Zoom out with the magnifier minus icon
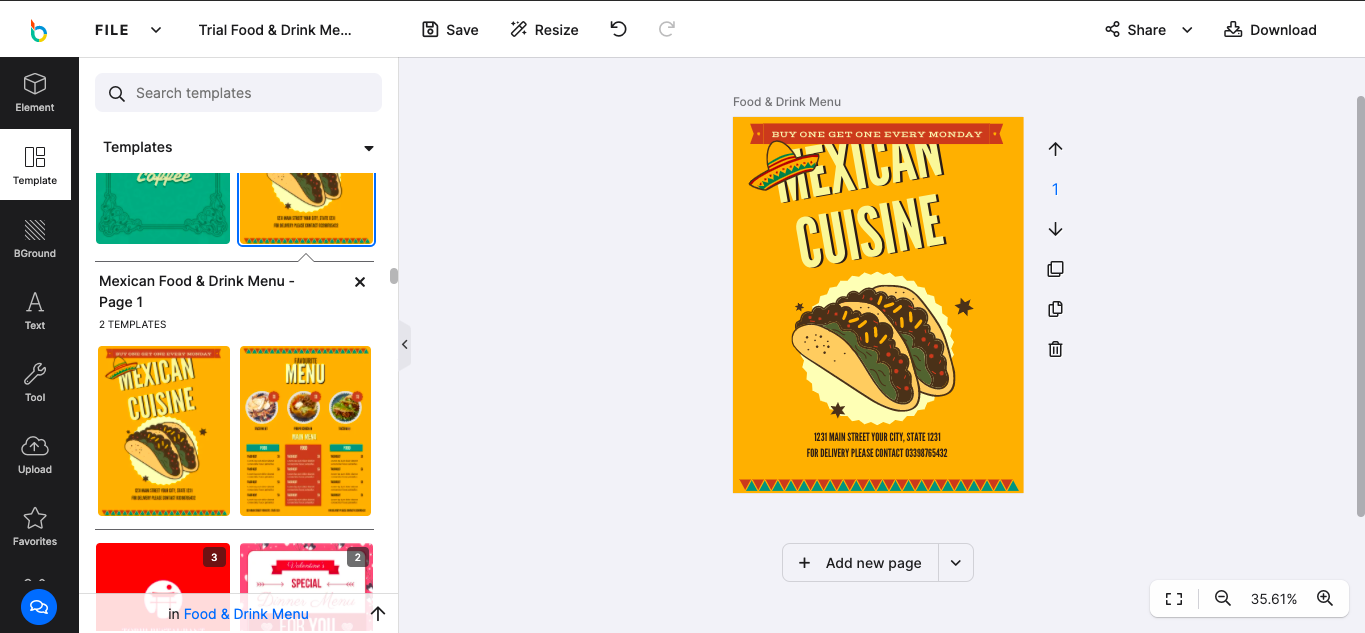The image size is (1365, 633). [1222, 598]
